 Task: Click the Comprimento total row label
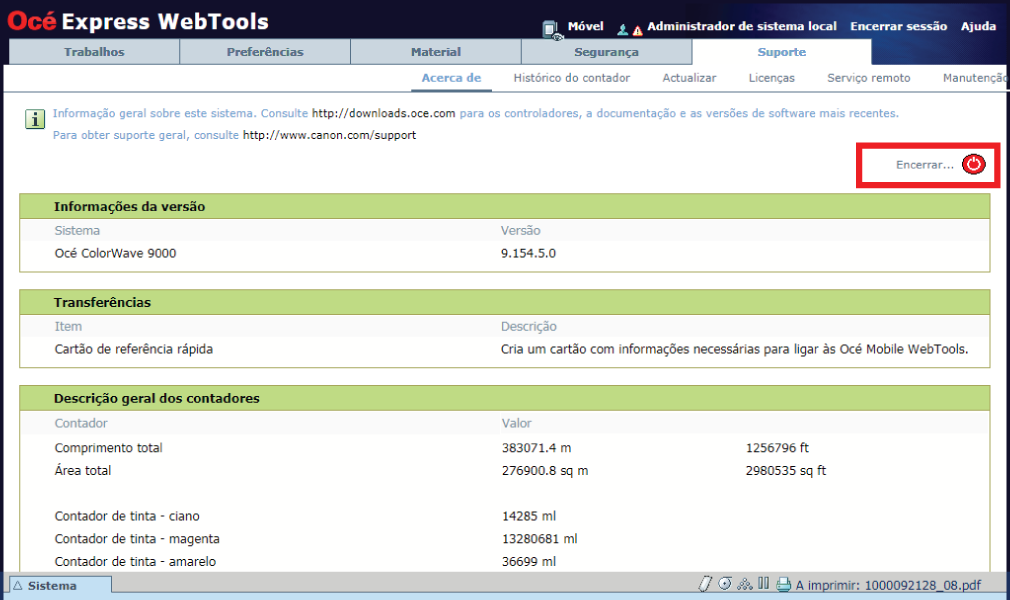click(108, 448)
